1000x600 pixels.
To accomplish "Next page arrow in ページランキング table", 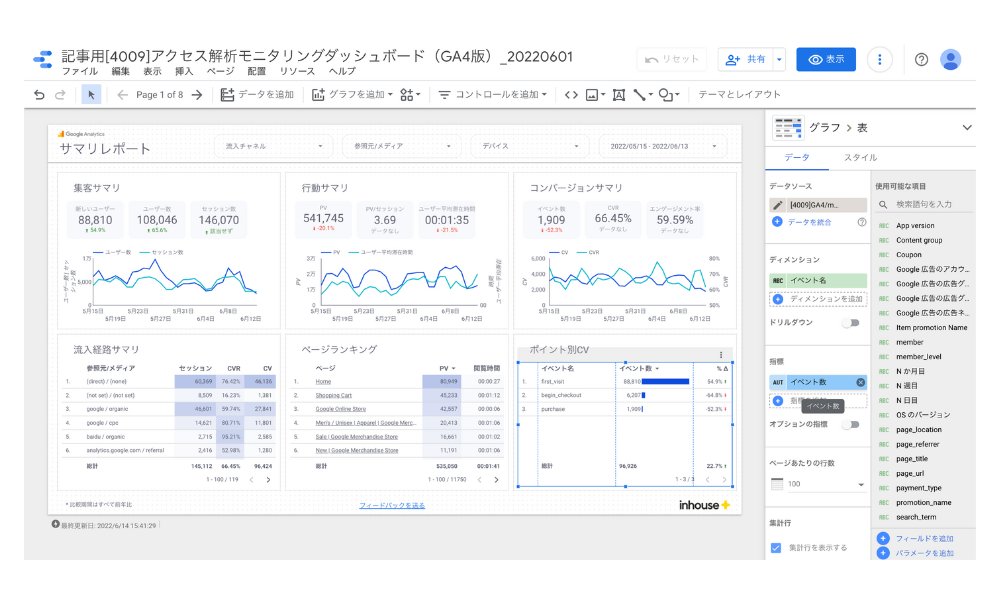I will point(496,480).
